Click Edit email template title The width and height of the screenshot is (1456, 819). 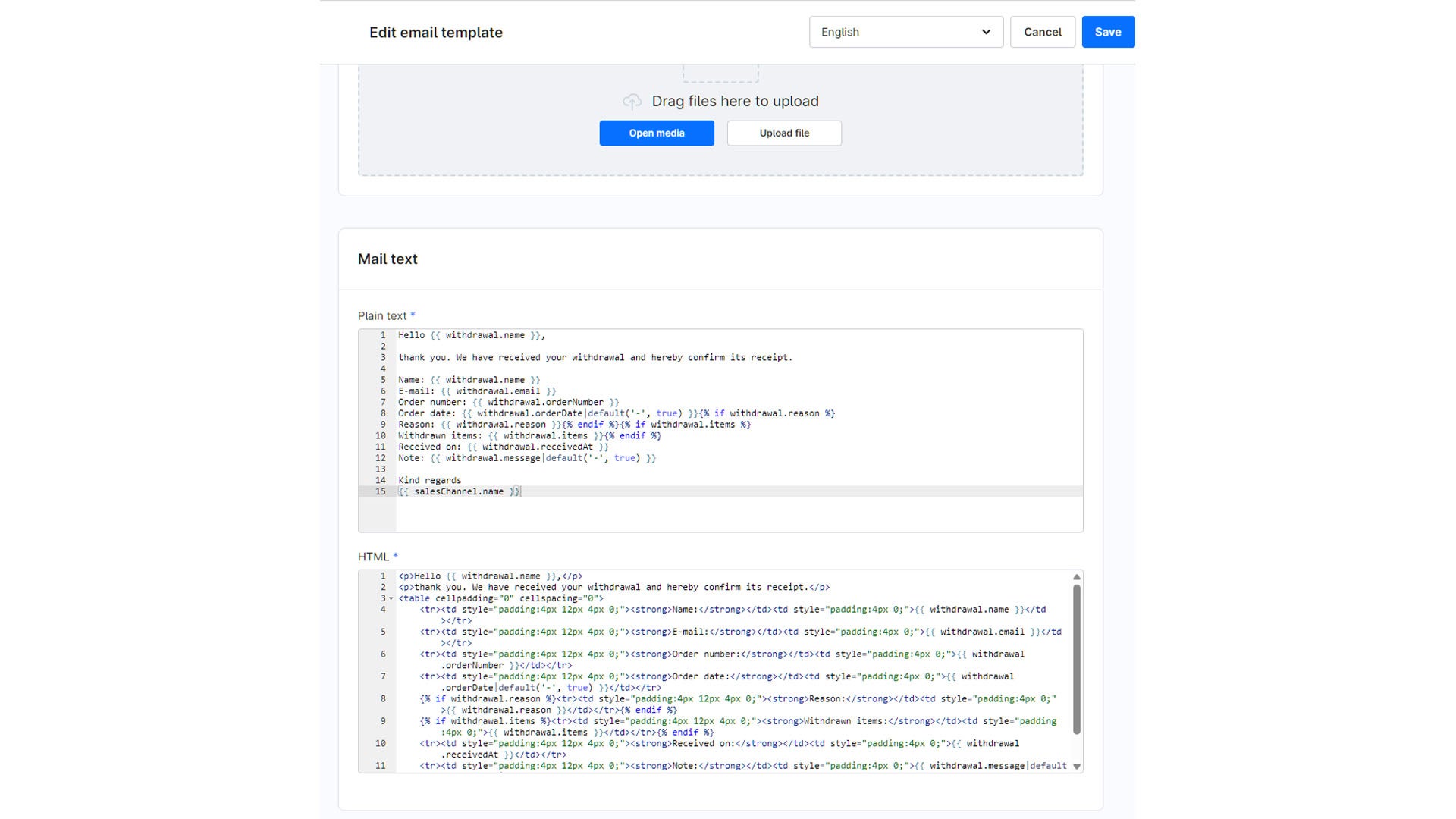point(436,33)
